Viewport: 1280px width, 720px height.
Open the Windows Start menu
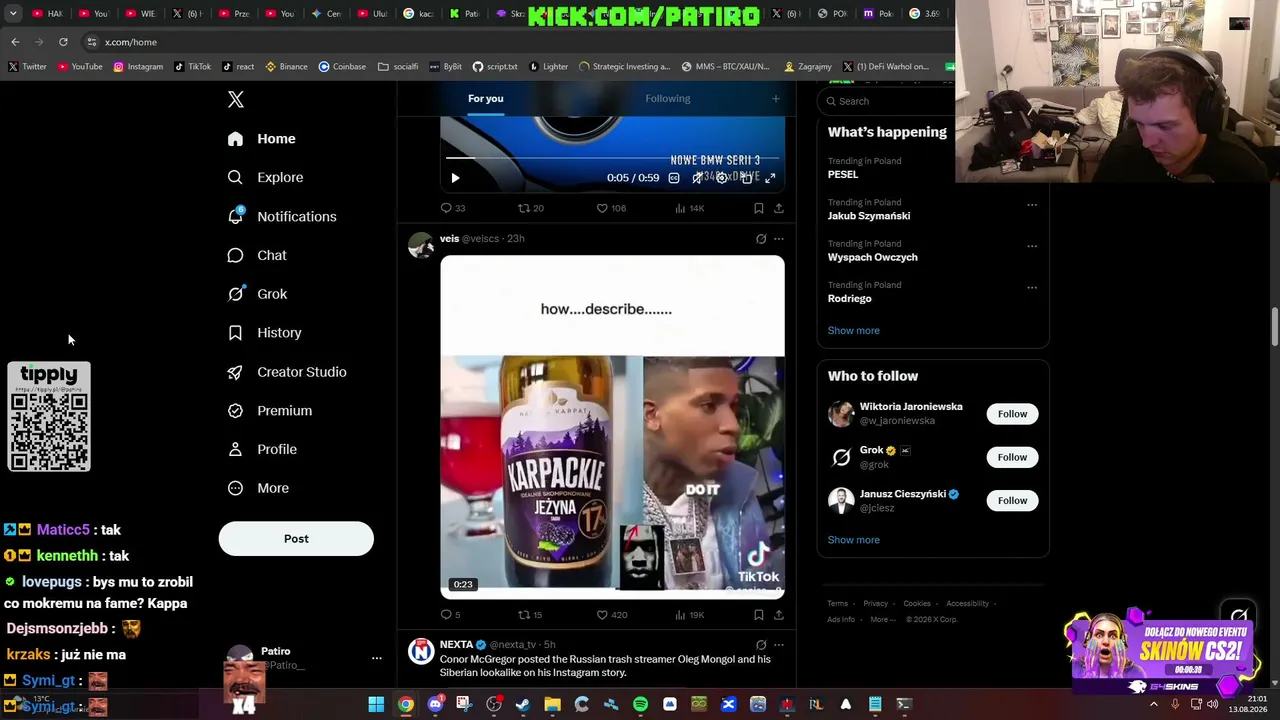[x=376, y=704]
